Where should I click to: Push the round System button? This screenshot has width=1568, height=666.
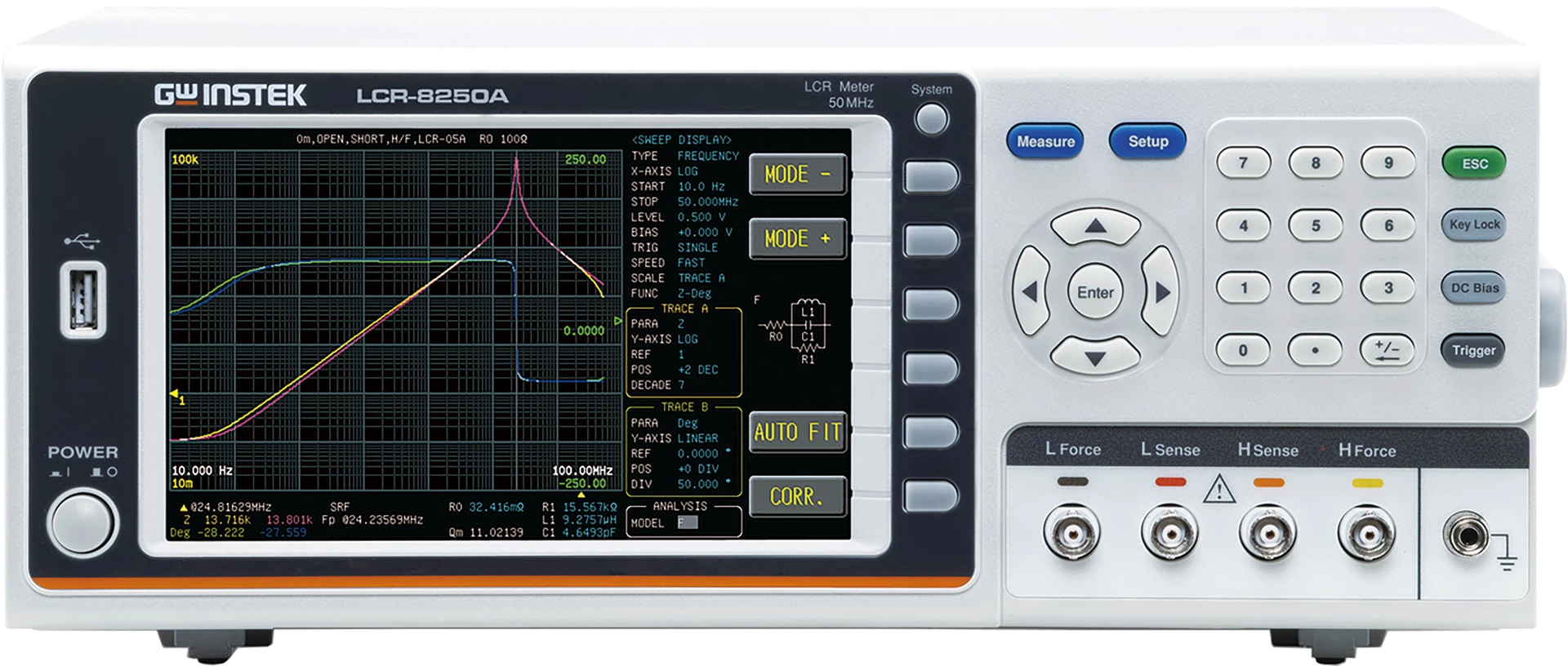[x=932, y=119]
